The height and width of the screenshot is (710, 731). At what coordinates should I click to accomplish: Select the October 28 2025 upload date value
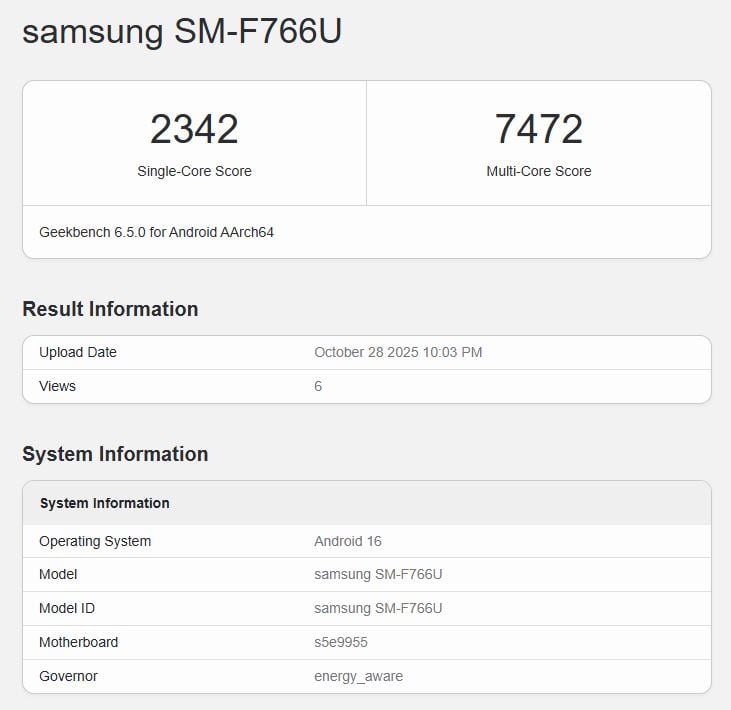click(398, 352)
